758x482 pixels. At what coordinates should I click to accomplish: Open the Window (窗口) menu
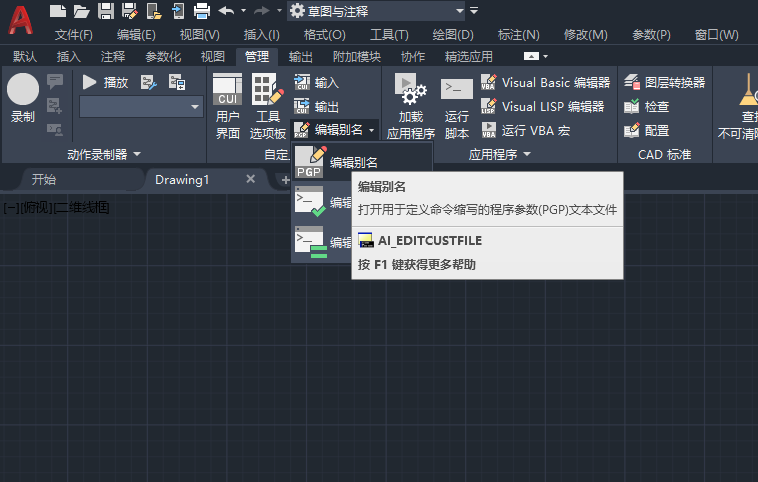click(716, 35)
